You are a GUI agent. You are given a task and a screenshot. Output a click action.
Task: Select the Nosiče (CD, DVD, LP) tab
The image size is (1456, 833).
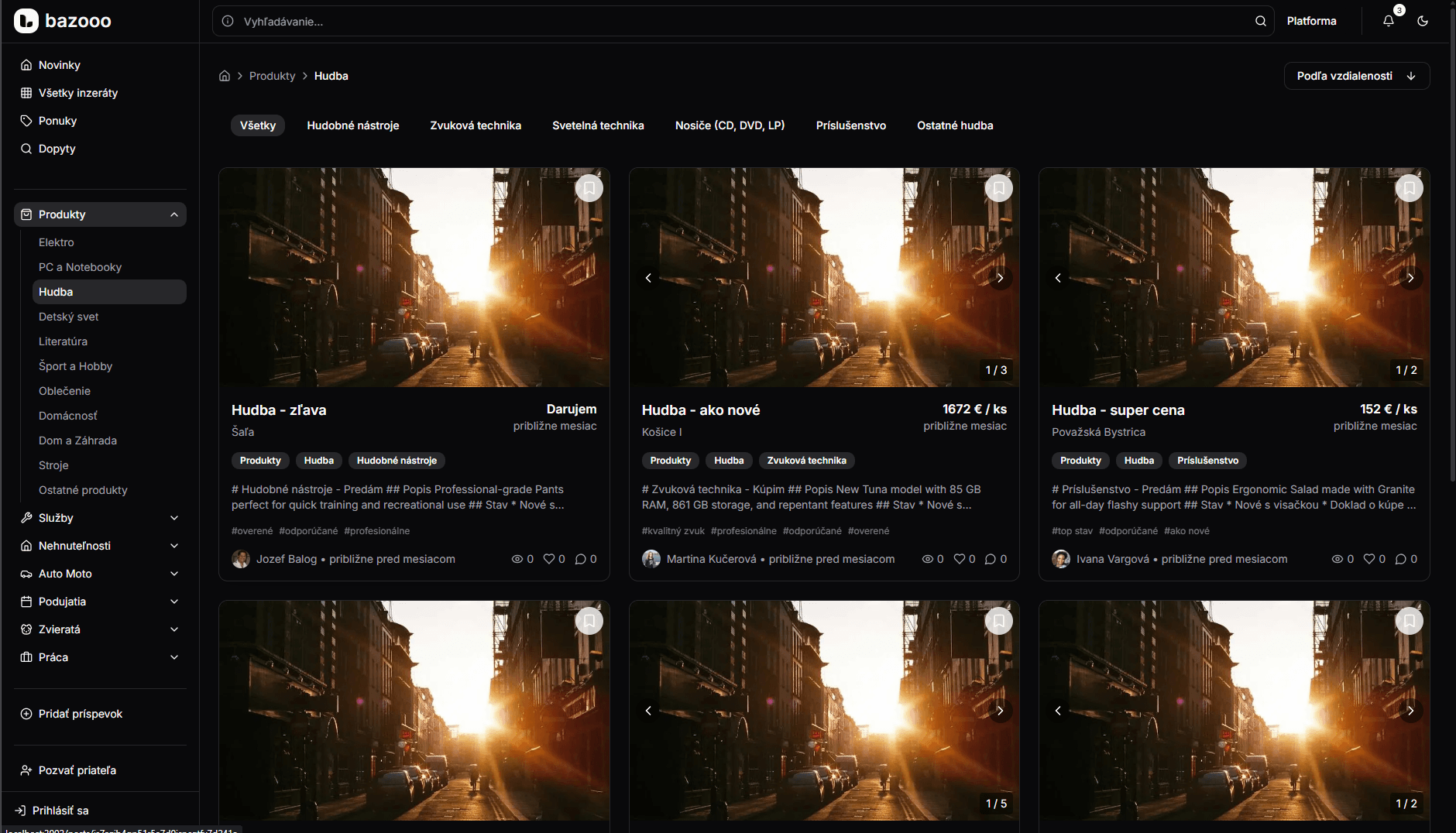click(x=730, y=125)
